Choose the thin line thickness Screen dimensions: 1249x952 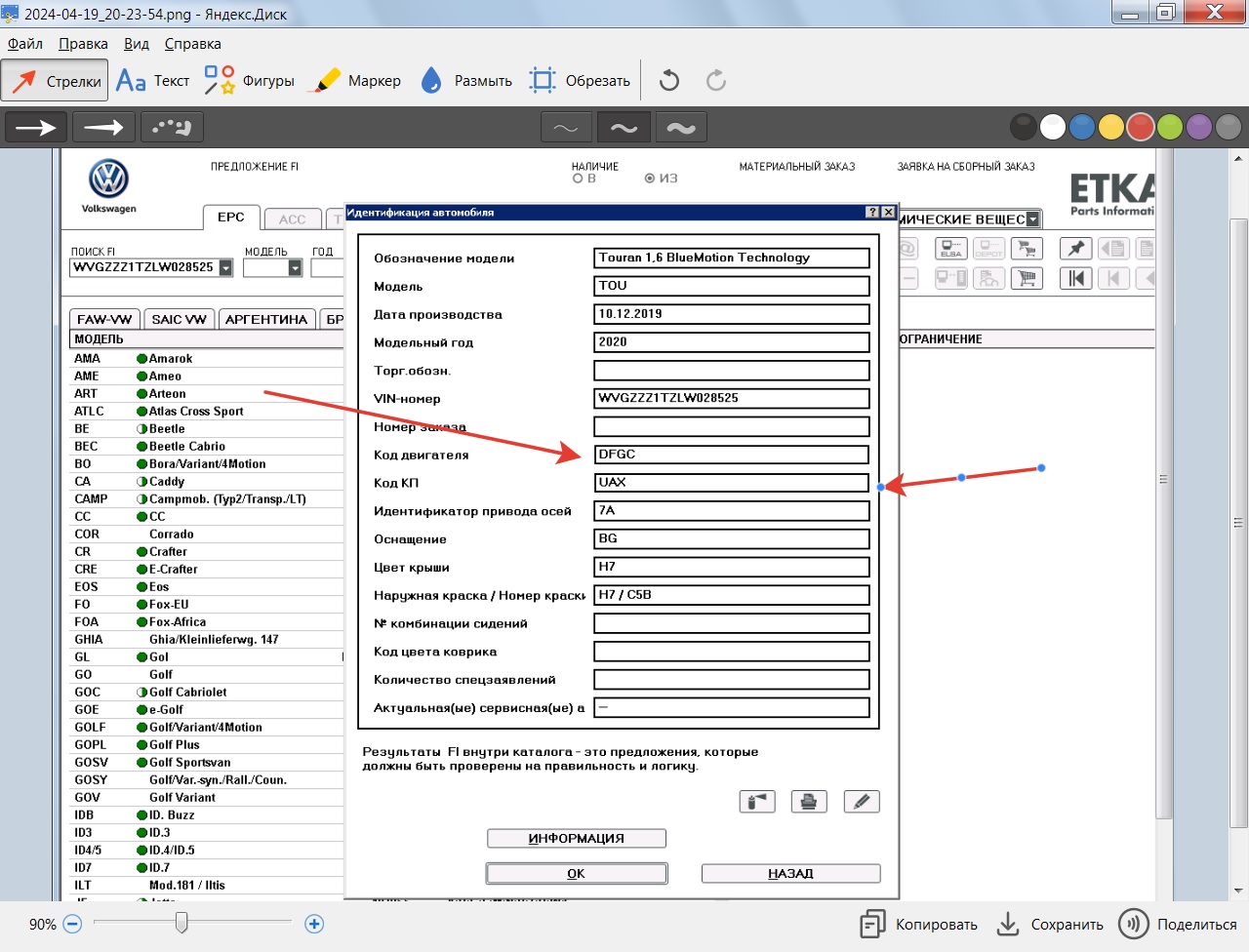[x=566, y=128]
